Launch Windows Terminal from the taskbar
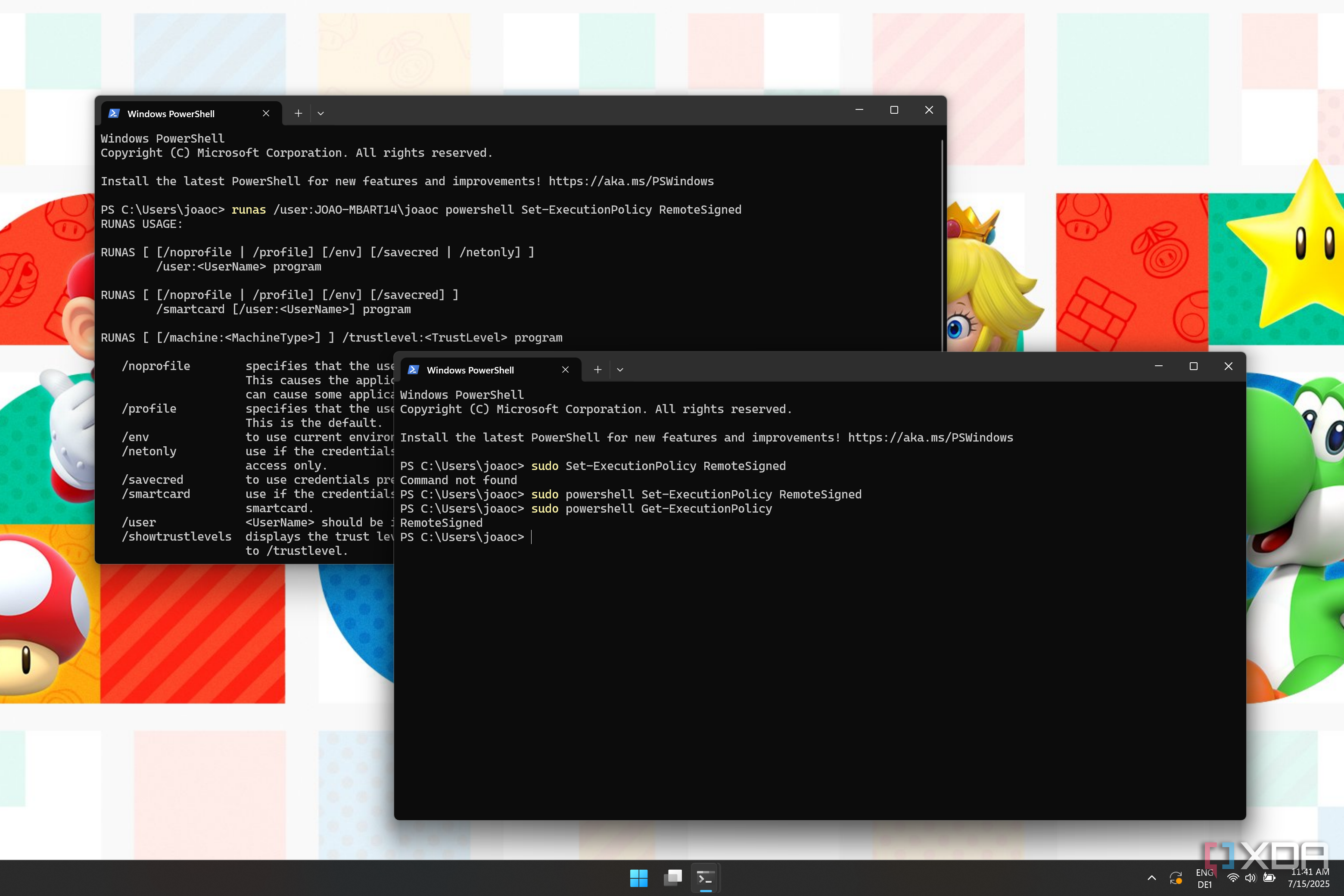The width and height of the screenshot is (1344, 896). pos(706,878)
